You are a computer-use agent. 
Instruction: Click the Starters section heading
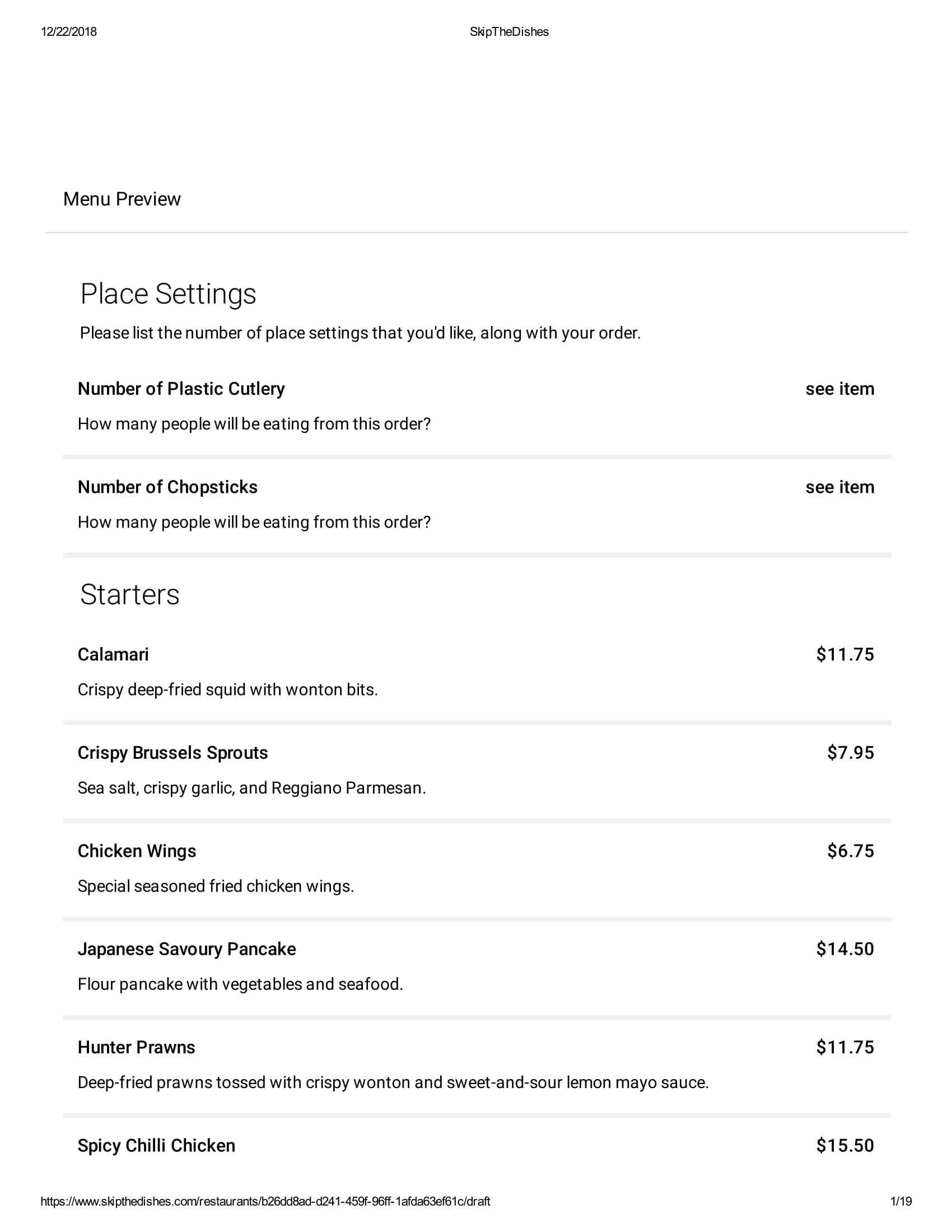(130, 595)
